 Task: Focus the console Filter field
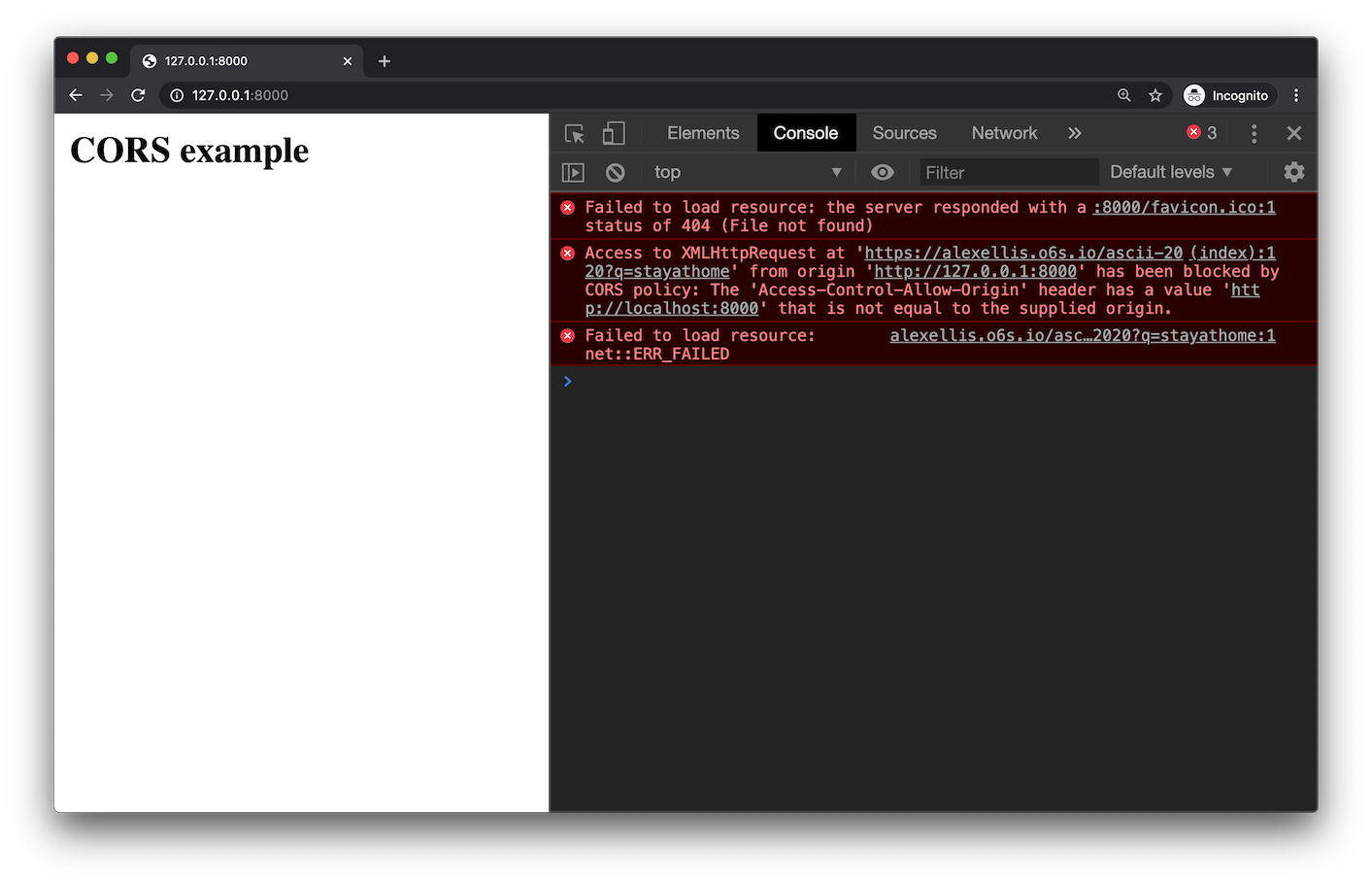(x=1008, y=172)
